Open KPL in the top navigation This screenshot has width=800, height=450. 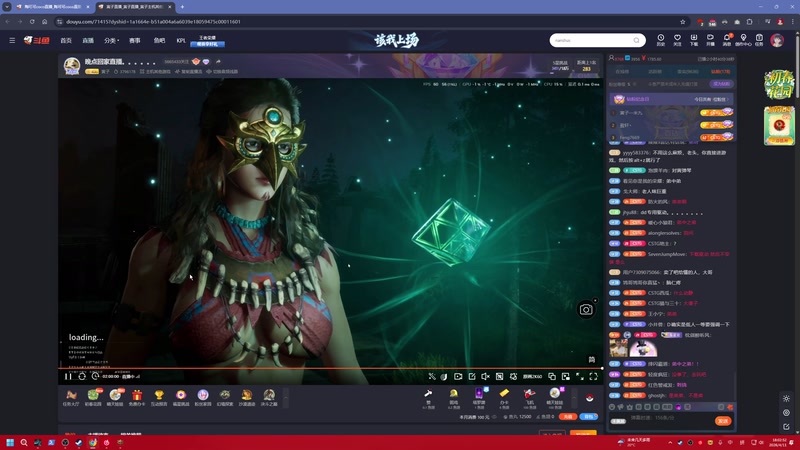point(181,40)
